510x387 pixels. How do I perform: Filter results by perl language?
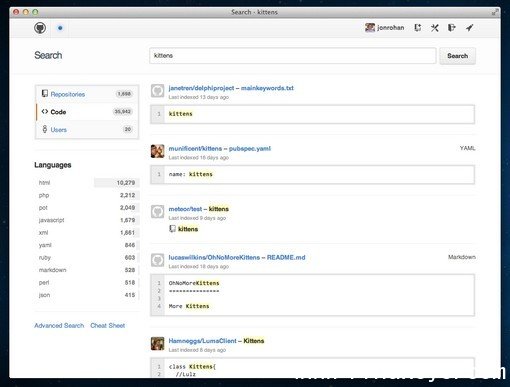click(x=87, y=283)
